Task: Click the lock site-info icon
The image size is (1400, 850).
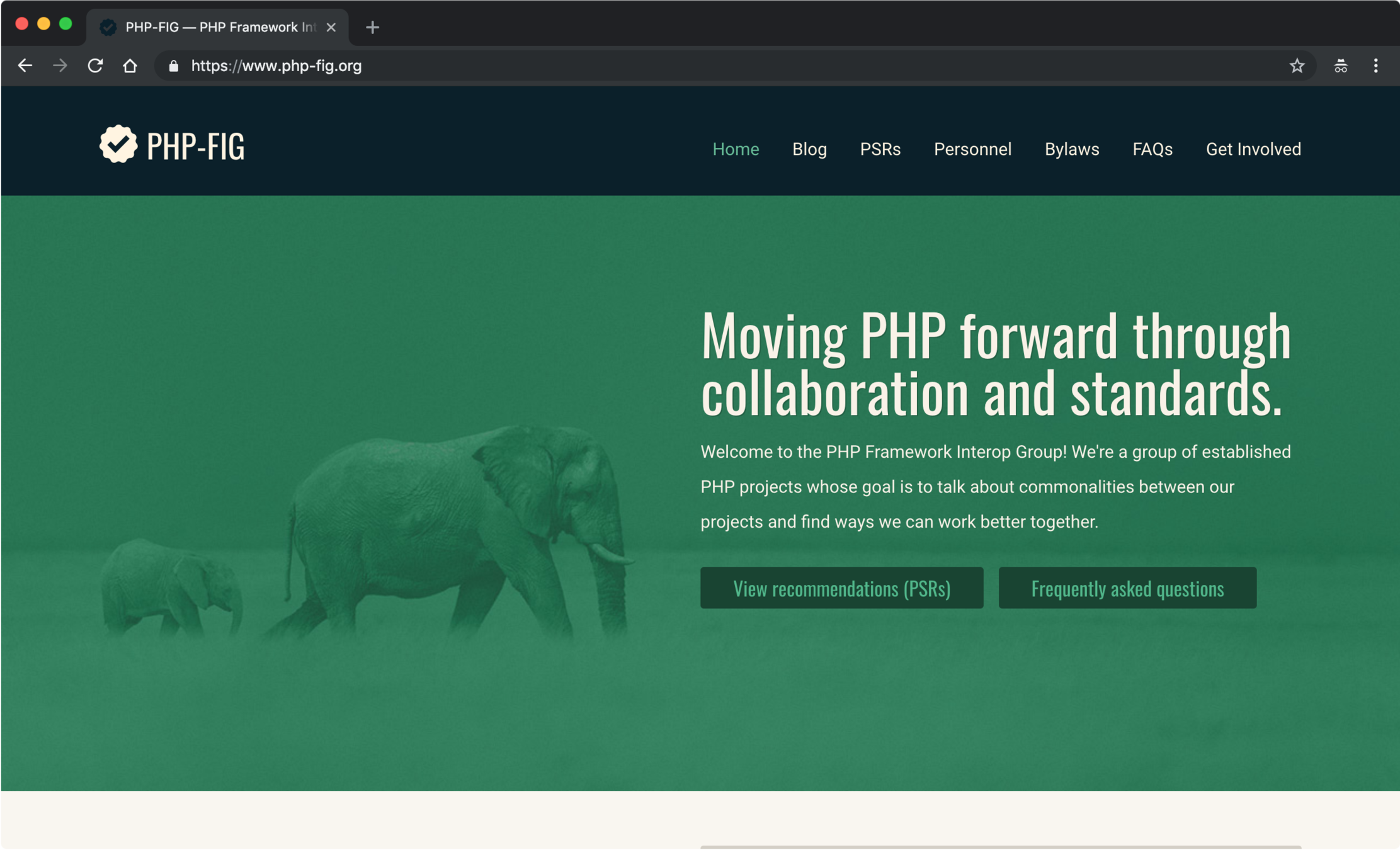Action: pyautogui.click(x=174, y=66)
